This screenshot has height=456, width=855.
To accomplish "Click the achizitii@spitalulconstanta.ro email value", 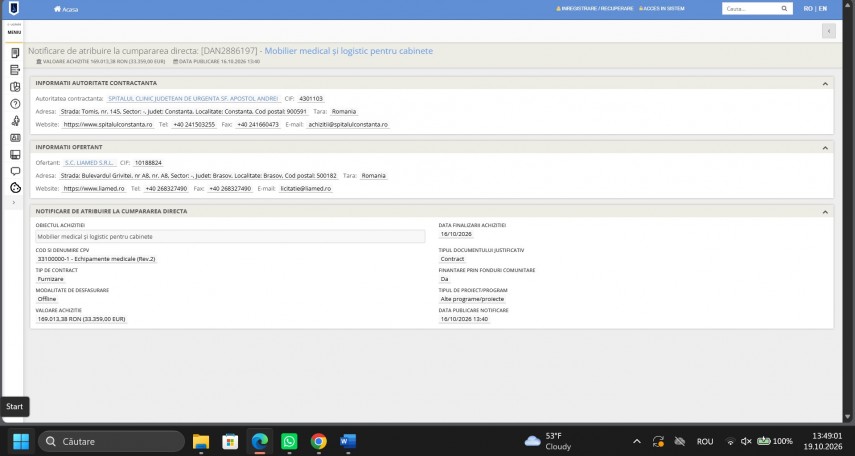I will [x=348, y=124].
